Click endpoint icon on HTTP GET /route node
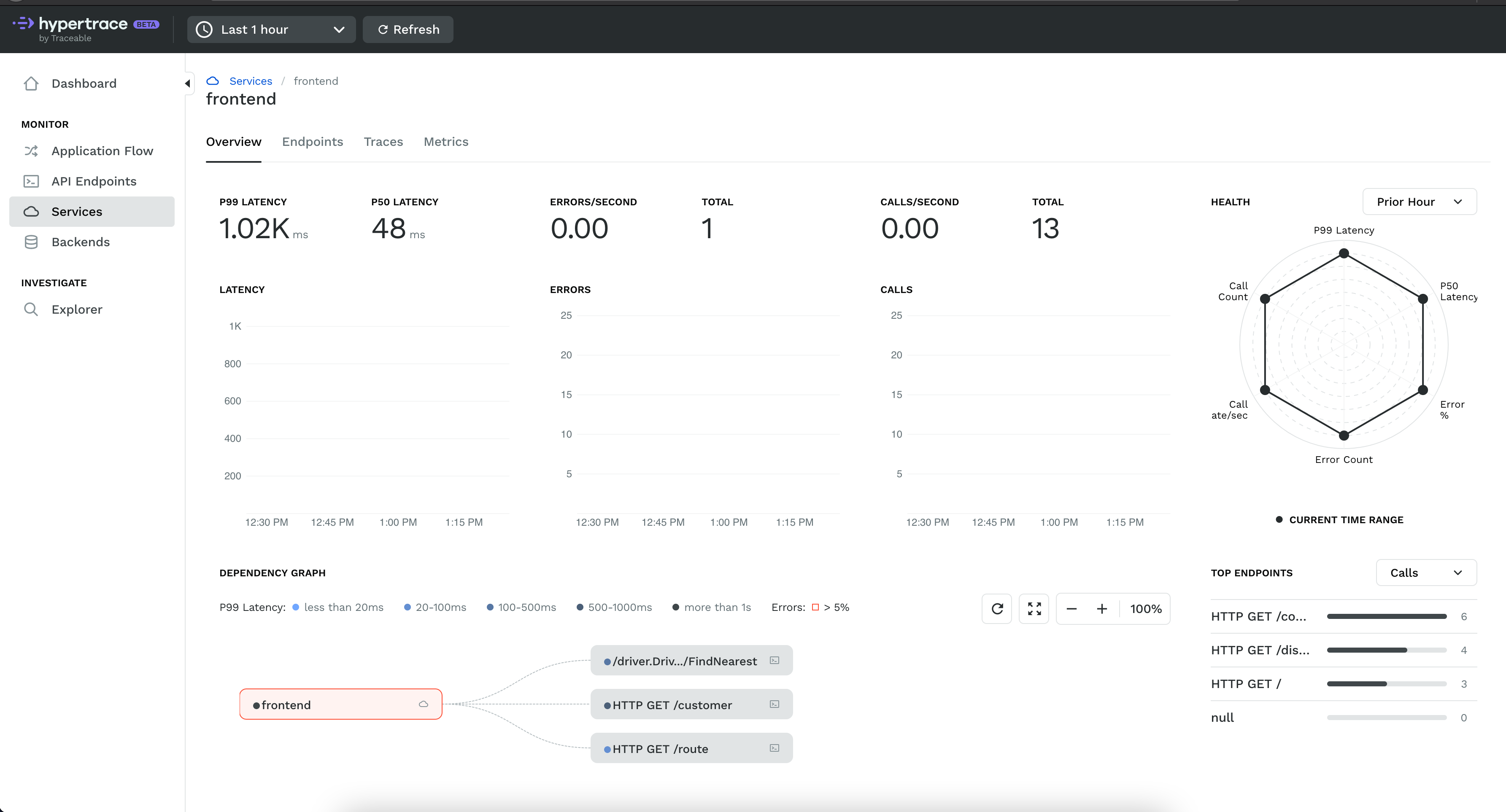 pyautogui.click(x=774, y=748)
